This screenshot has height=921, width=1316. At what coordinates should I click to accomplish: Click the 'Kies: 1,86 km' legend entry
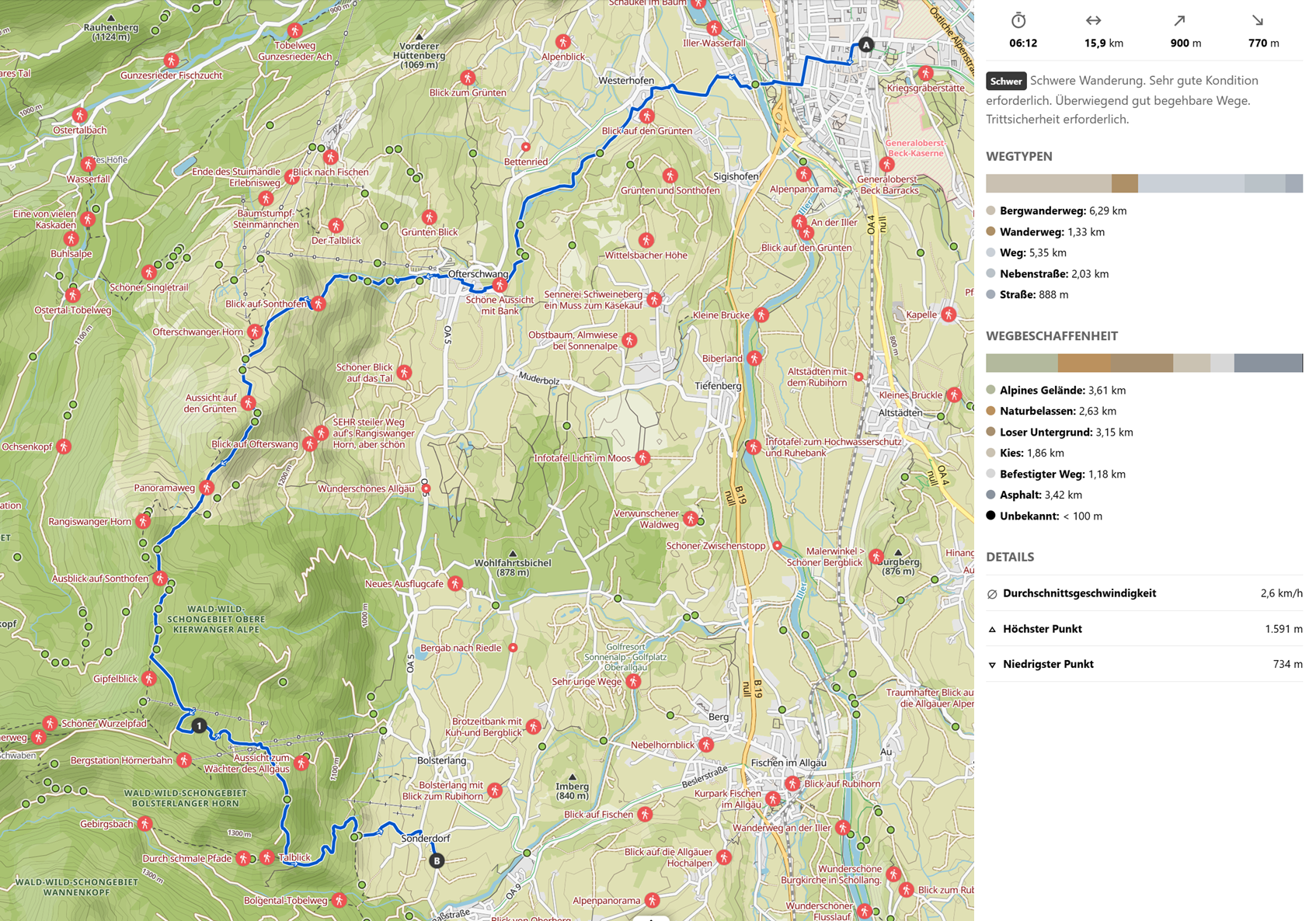(x=1025, y=453)
